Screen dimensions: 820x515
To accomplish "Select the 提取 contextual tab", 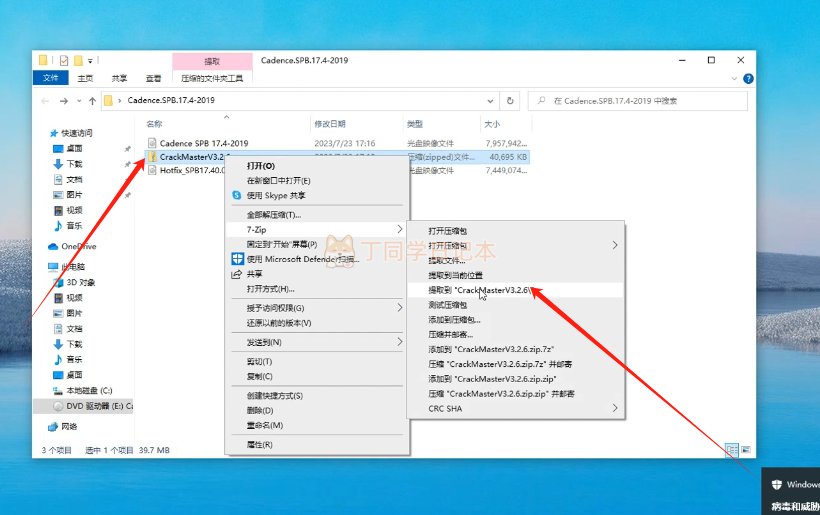I will pos(212,61).
